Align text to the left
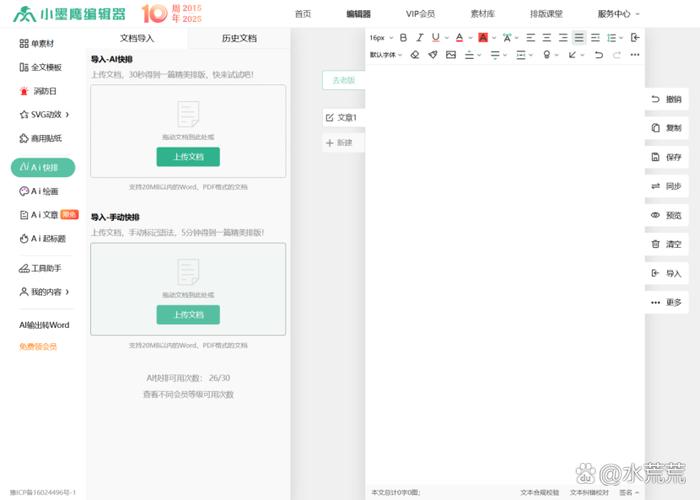 pos(530,38)
